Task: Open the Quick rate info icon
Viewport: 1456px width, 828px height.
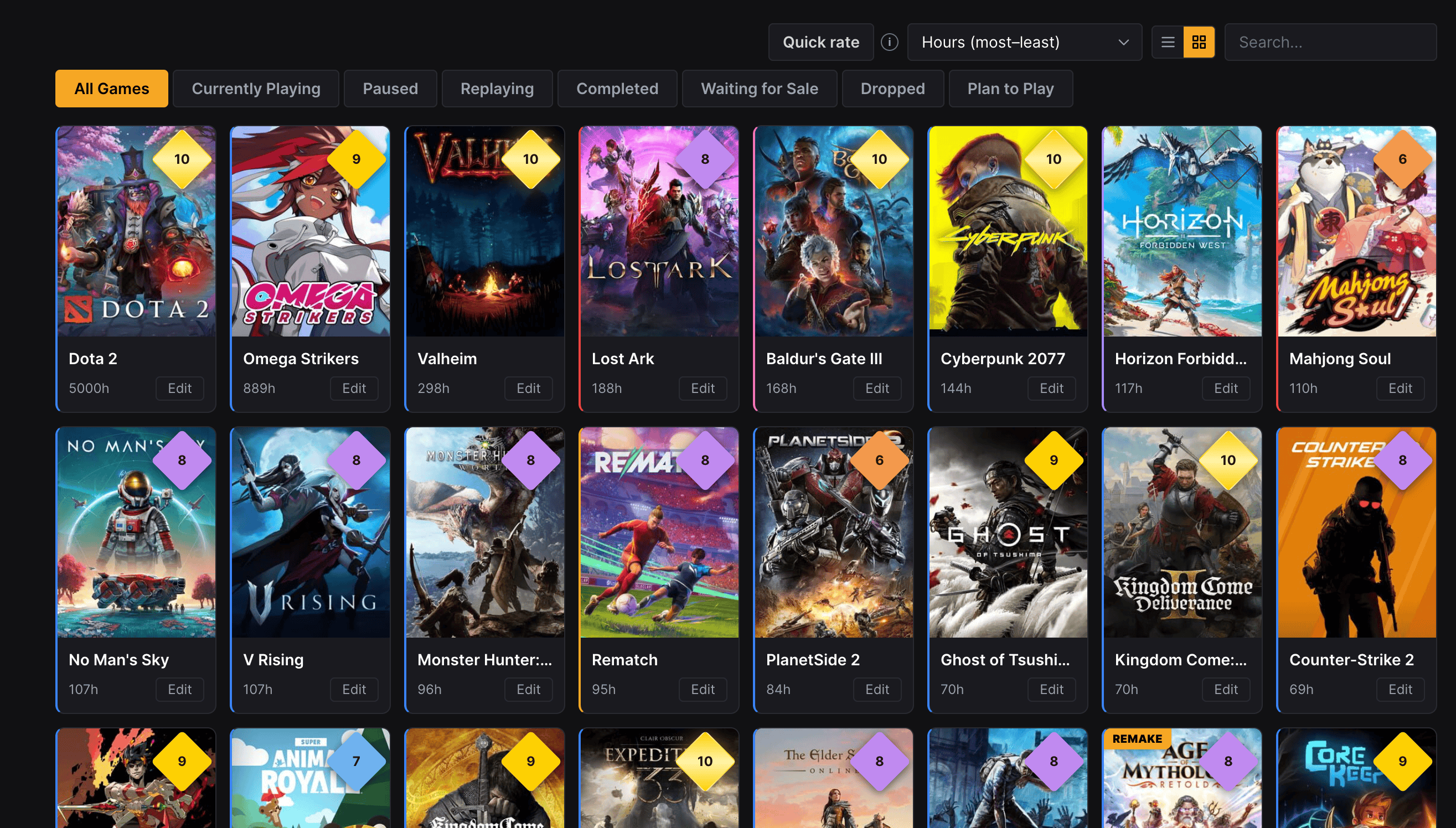Action: pyautogui.click(x=890, y=42)
